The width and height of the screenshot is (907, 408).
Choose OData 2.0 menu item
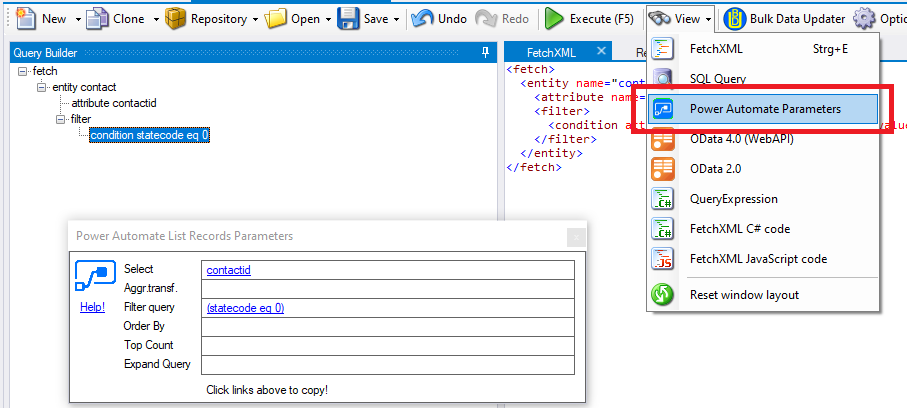(x=763, y=169)
